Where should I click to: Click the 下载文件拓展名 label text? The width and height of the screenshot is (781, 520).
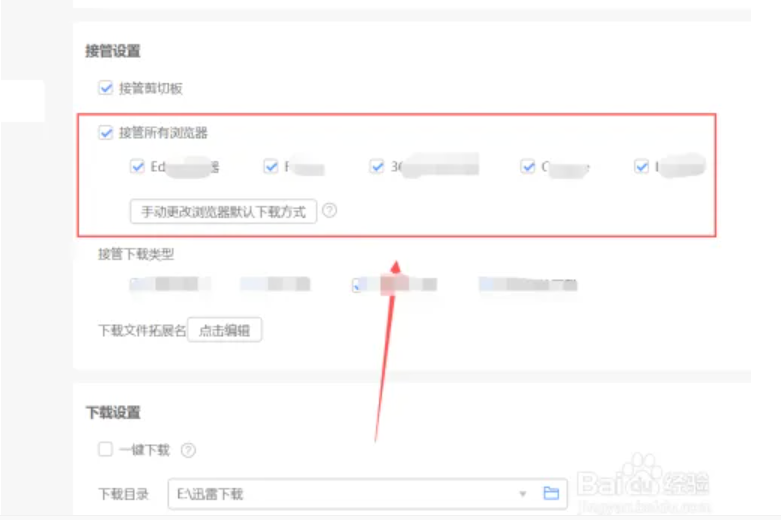pos(142,330)
